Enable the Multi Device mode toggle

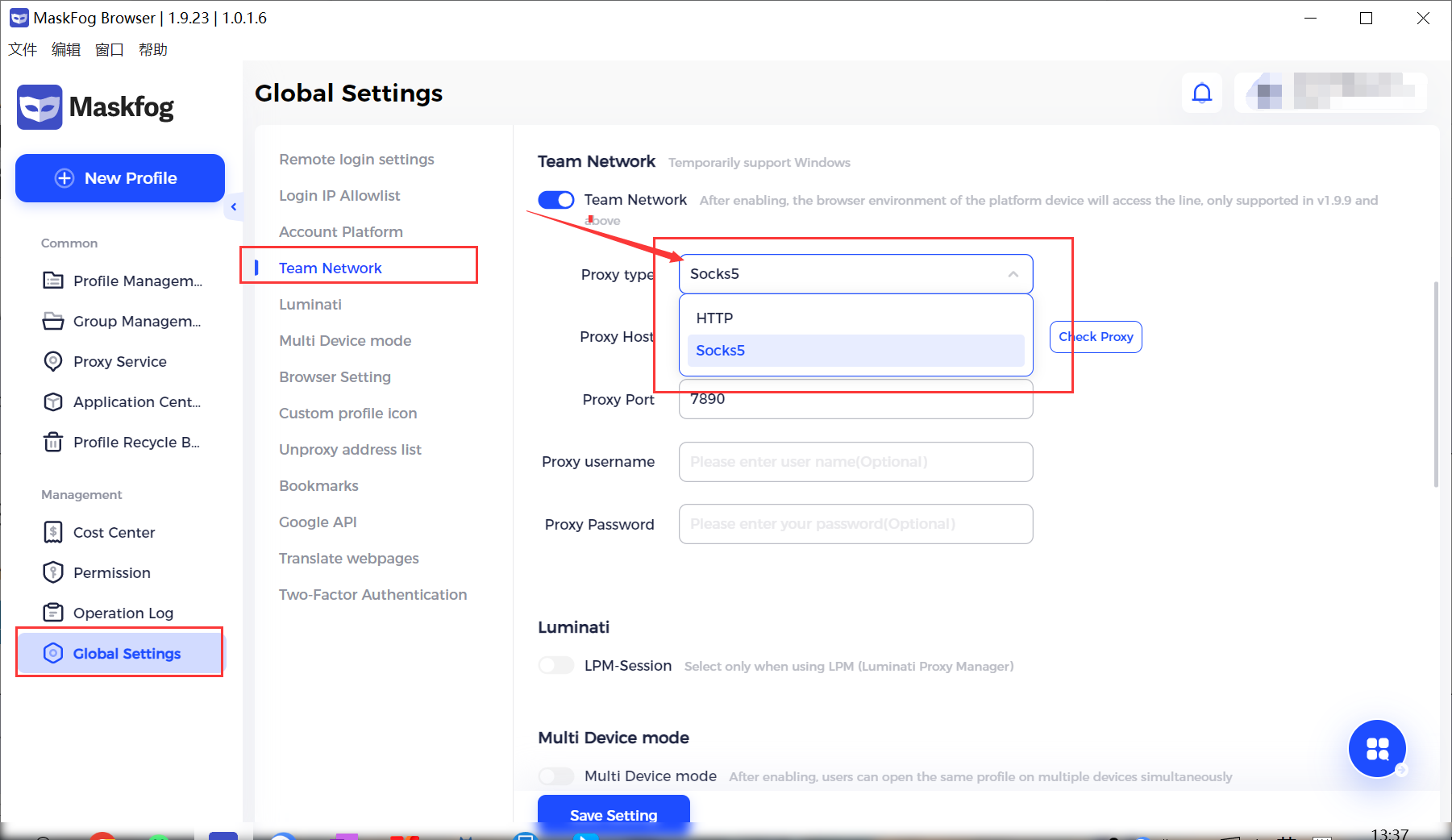[x=556, y=776]
